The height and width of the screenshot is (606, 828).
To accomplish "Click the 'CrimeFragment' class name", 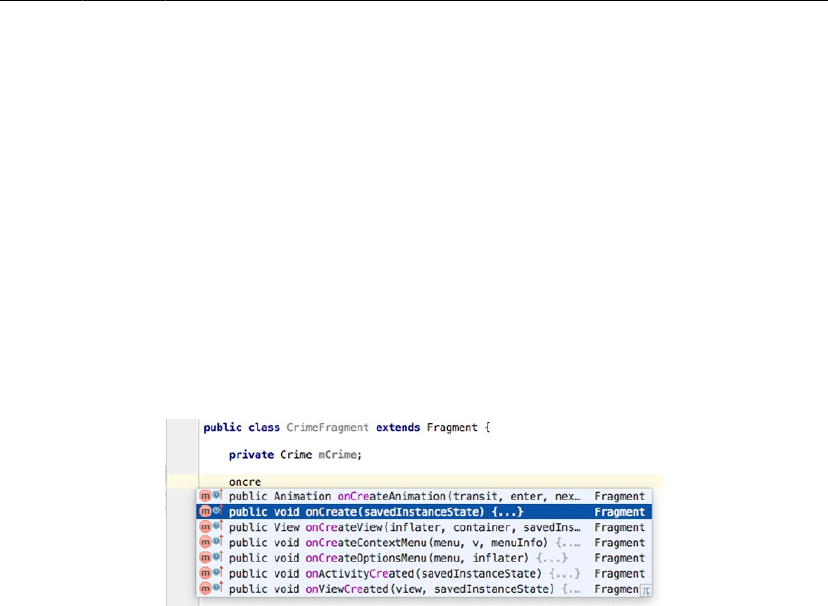I will (x=327, y=427).
